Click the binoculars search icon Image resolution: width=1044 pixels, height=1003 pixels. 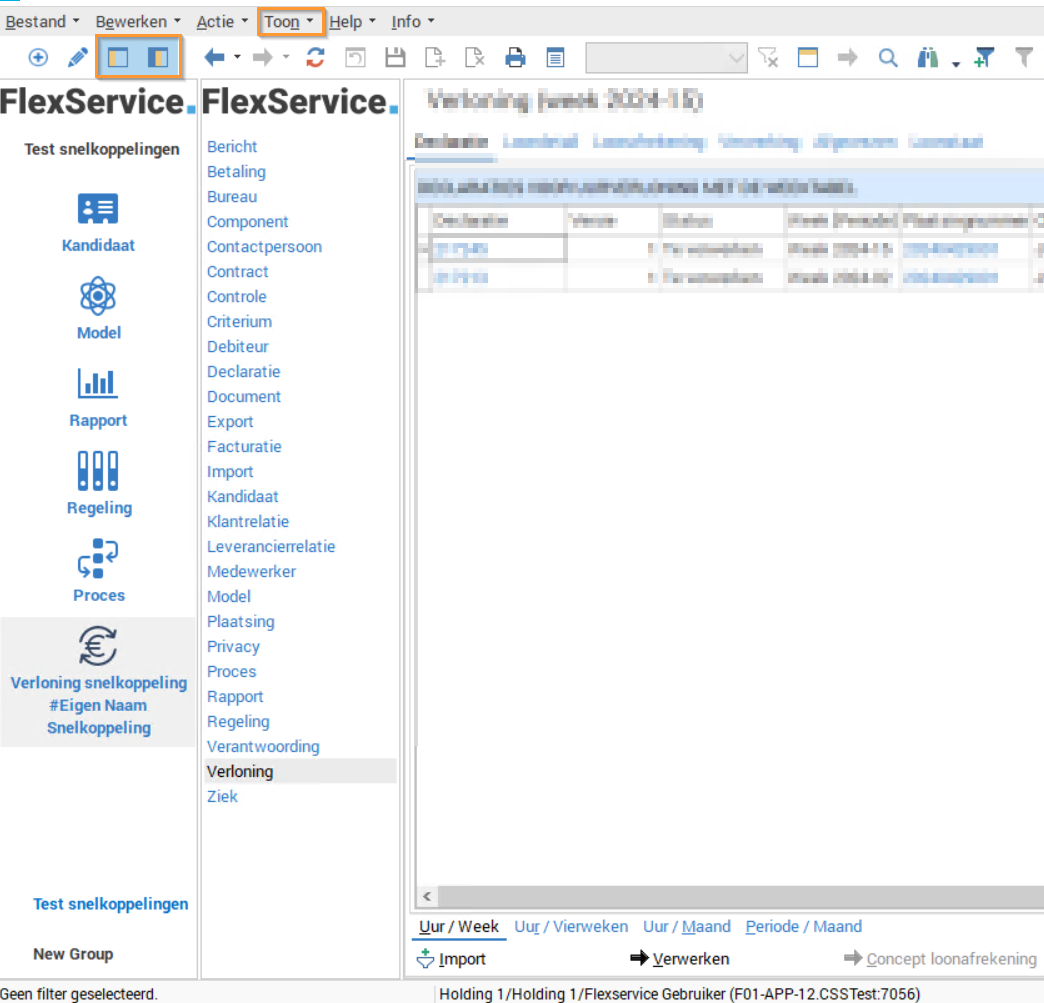(x=928, y=58)
